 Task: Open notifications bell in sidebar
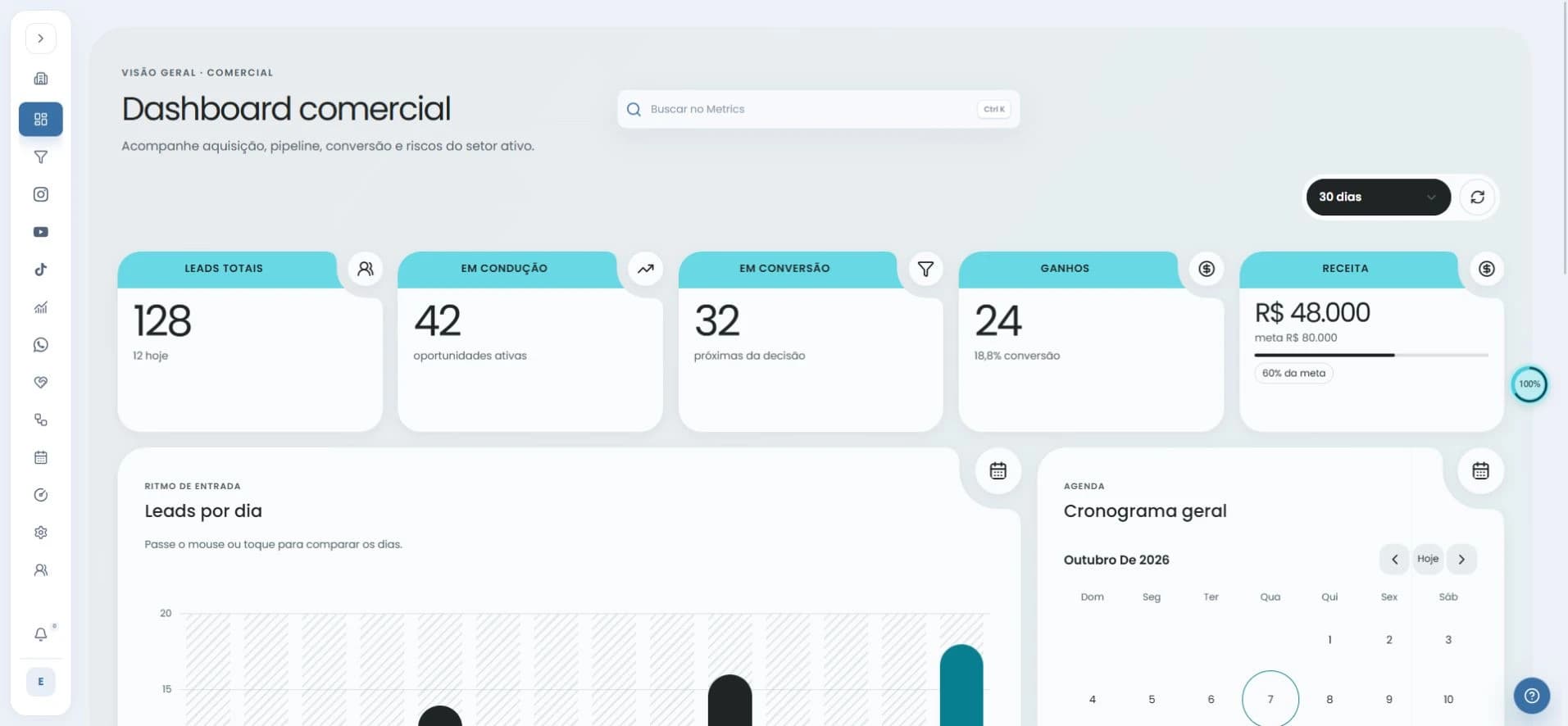(41, 634)
